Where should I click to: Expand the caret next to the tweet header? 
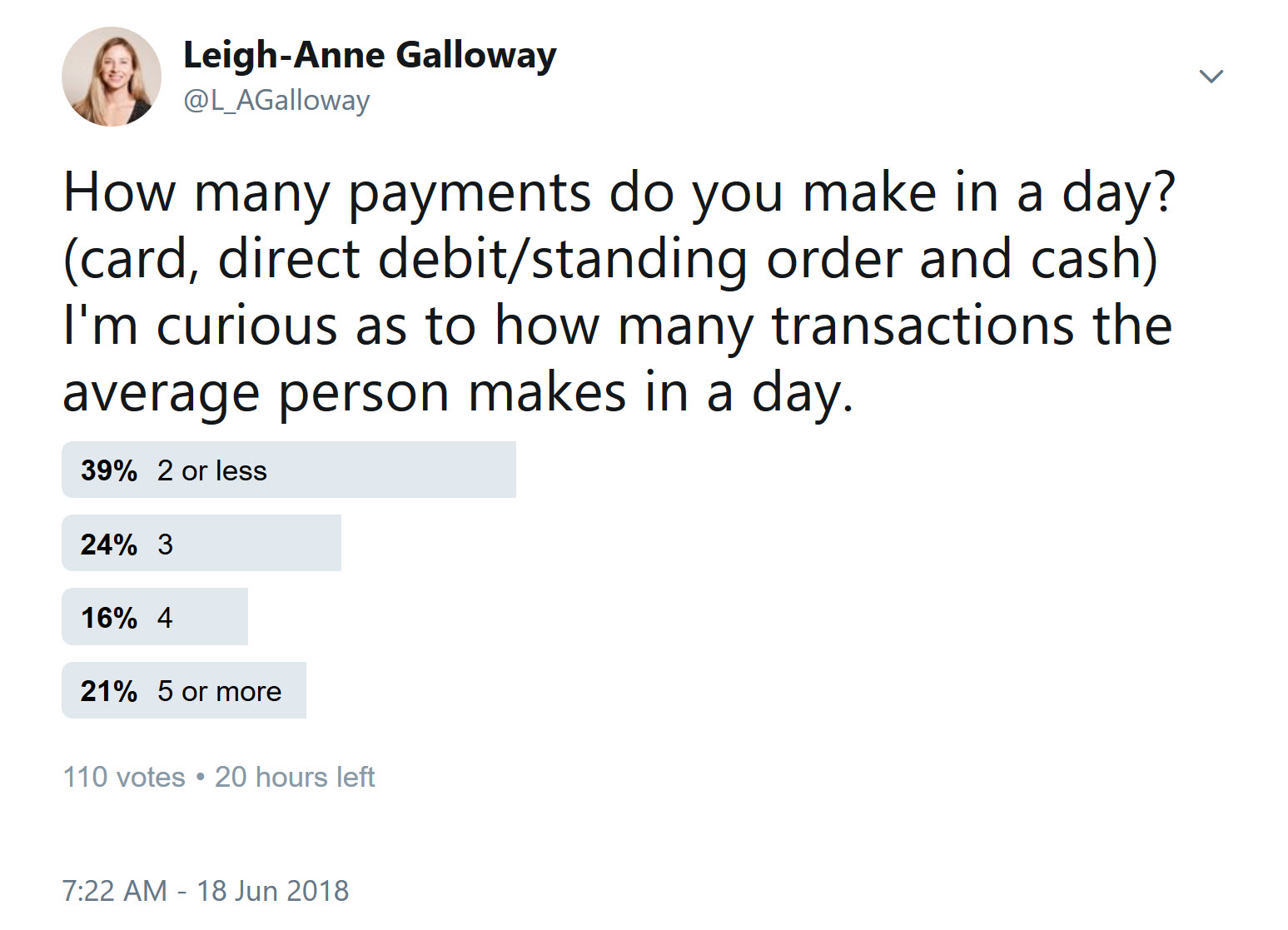coord(1212,76)
